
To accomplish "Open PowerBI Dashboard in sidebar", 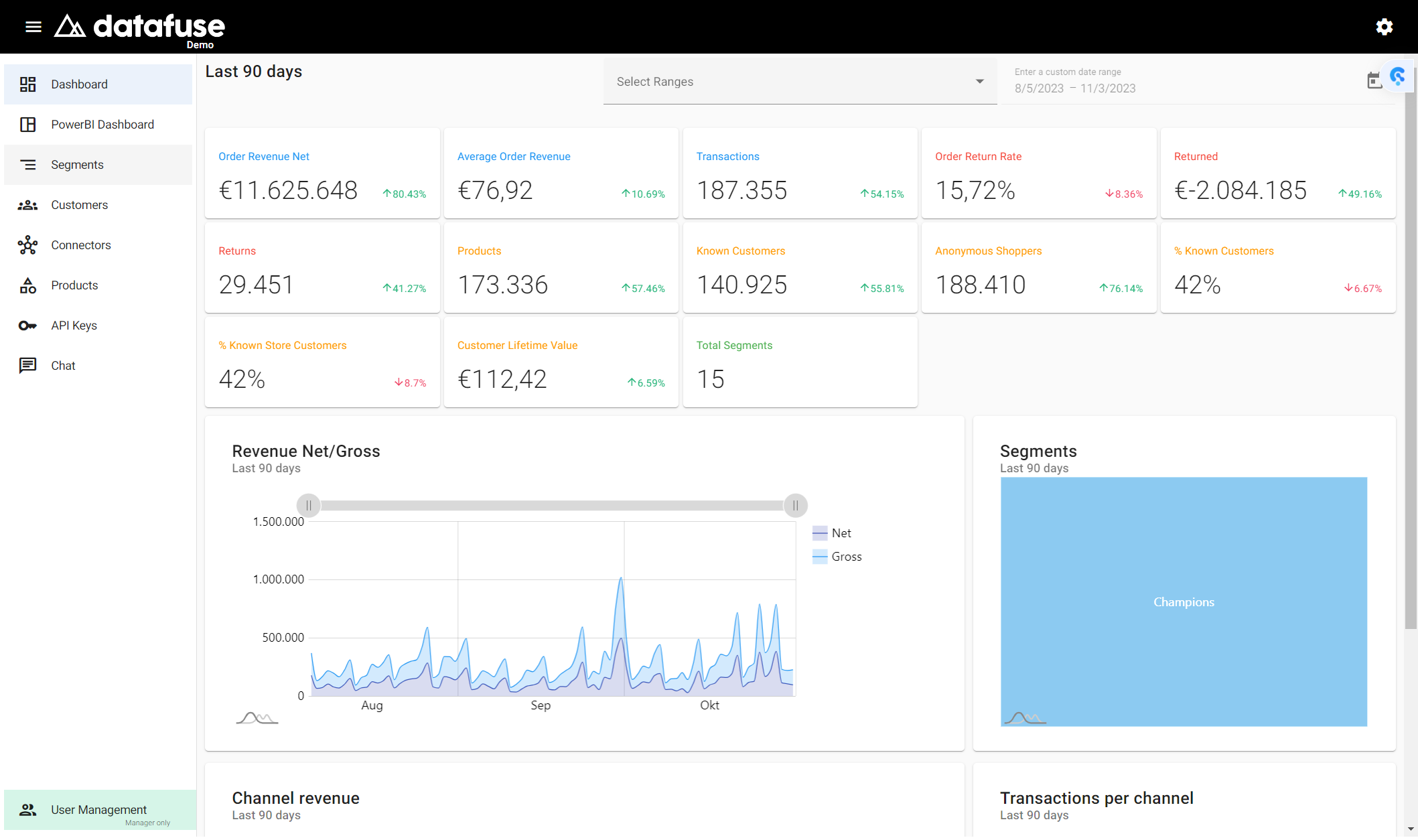I will tap(98, 125).
